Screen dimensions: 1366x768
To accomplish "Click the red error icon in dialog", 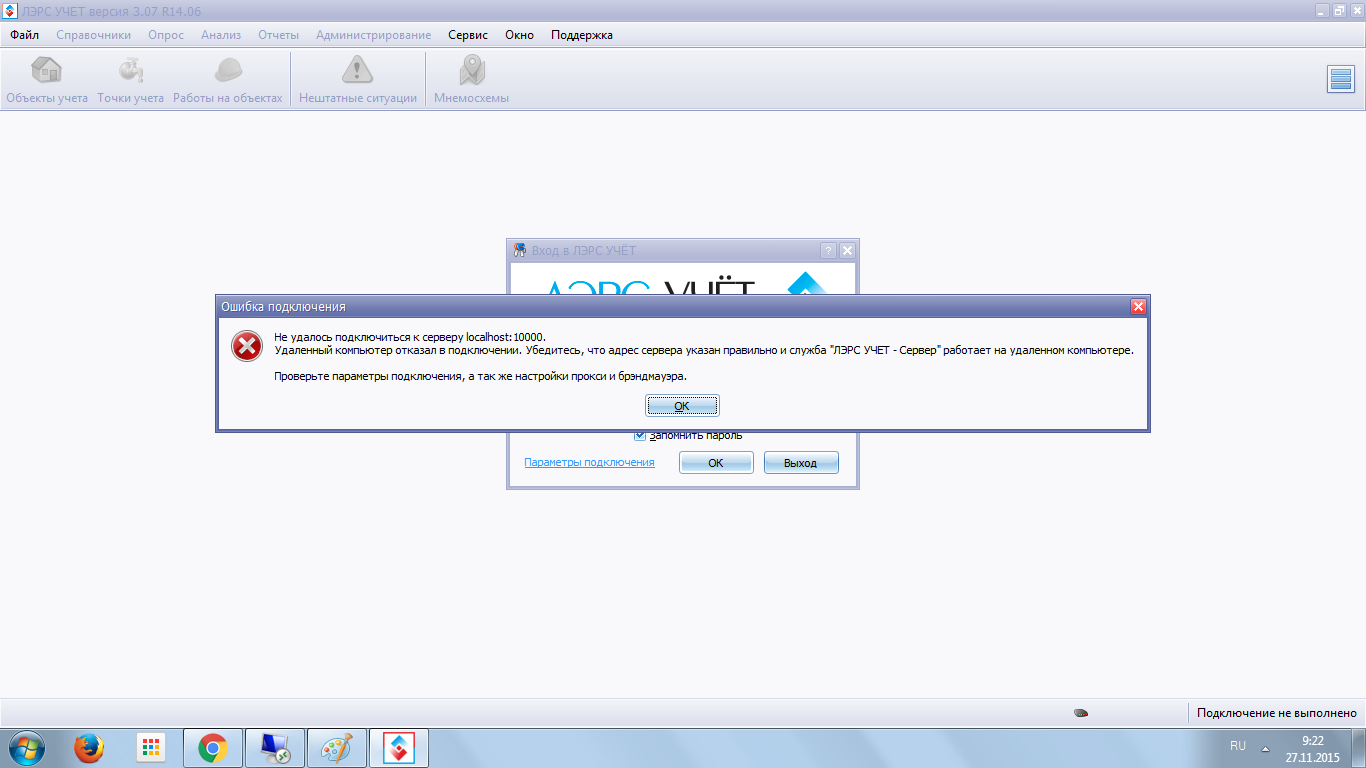I will coord(246,346).
